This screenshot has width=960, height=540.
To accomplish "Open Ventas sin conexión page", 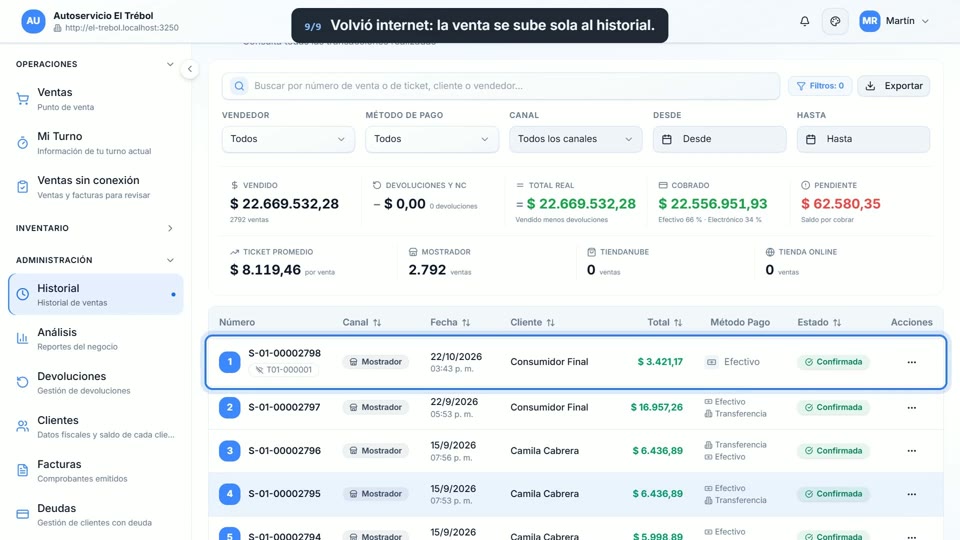I will 96,187.
